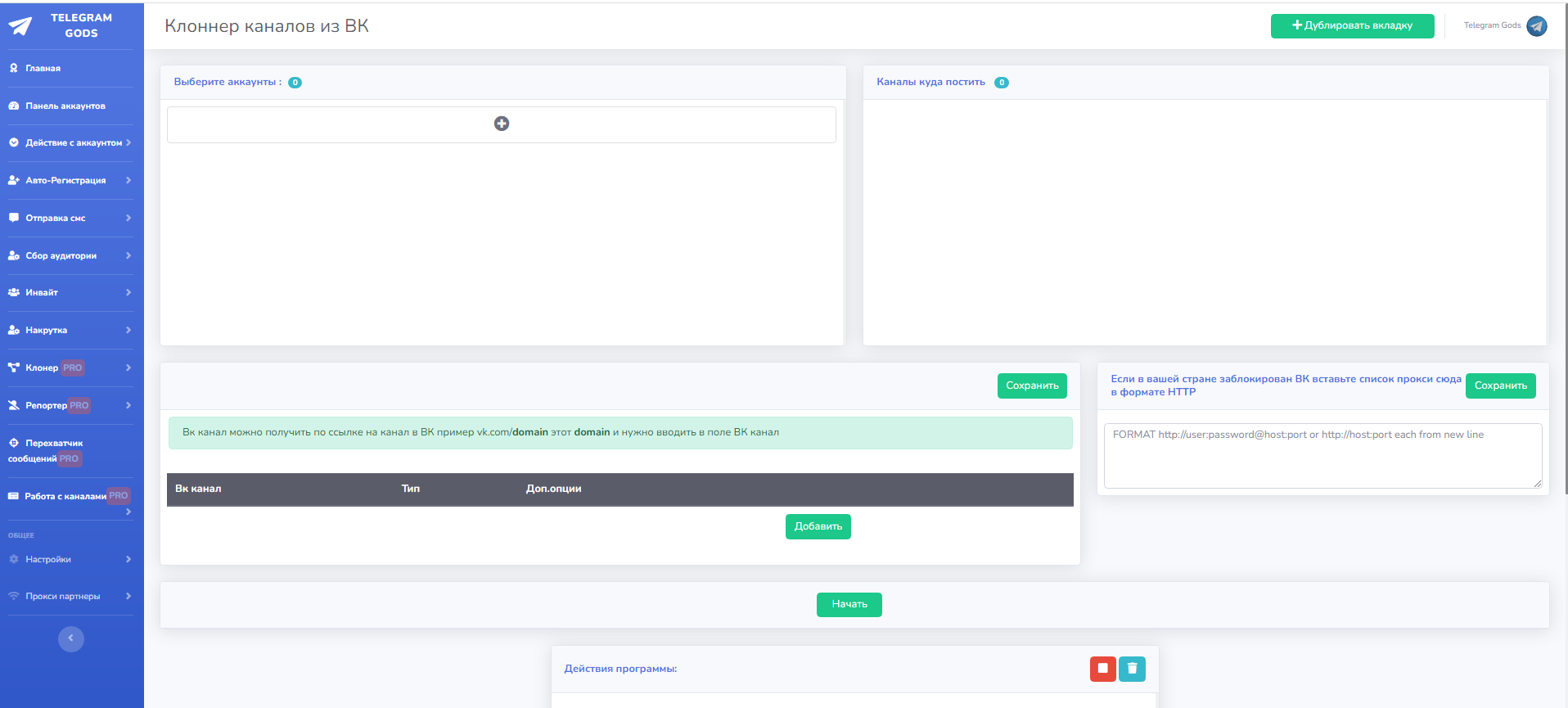1568x708 pixels.
Task: Open the Telegram Gods profile avatar
Action: [x=1537, y=26]
